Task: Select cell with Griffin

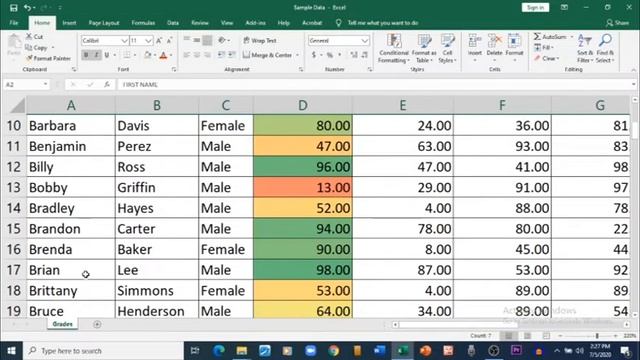Action: [157, 187]
